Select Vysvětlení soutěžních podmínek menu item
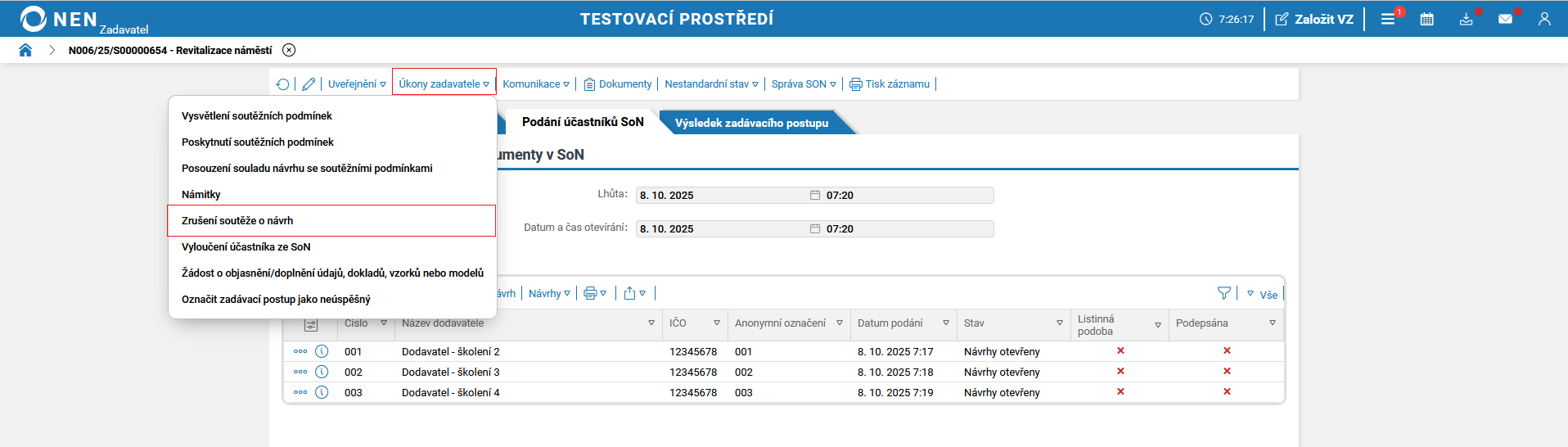The width and height of the screenshot is (1568, 447). click(332, 116)
